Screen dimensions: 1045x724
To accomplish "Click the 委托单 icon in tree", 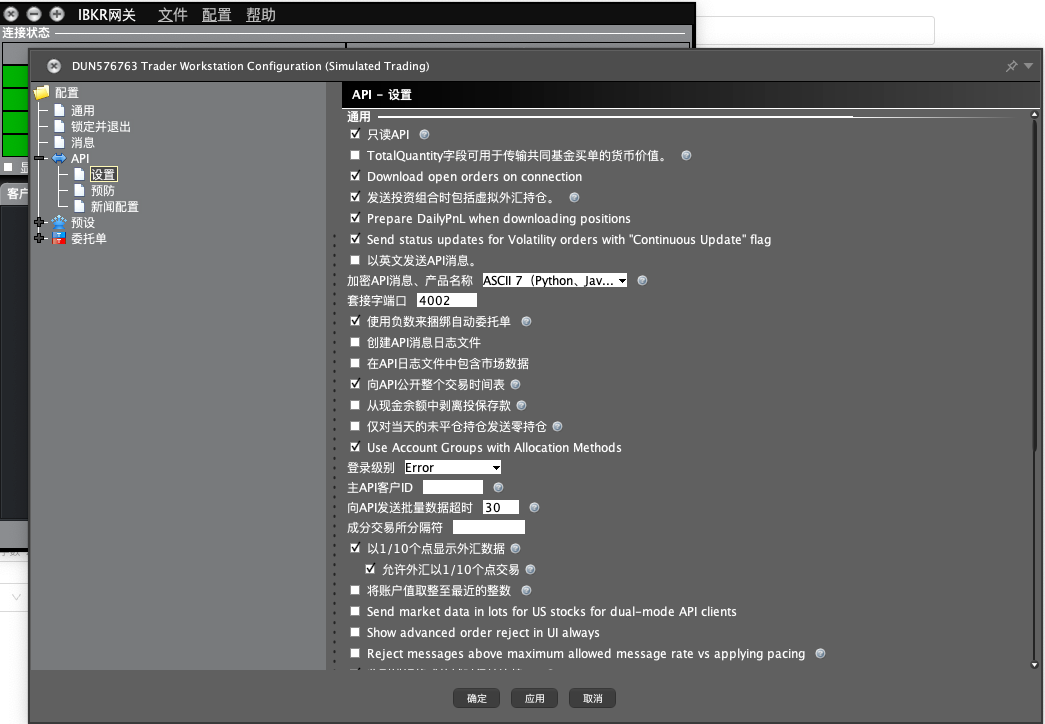I will tap(59, 238).
